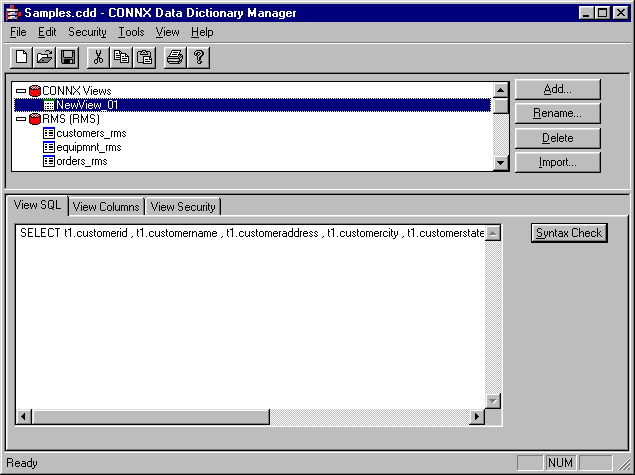Click the NUM status bar indicator
635x475 pixels.
pos(560,462)
